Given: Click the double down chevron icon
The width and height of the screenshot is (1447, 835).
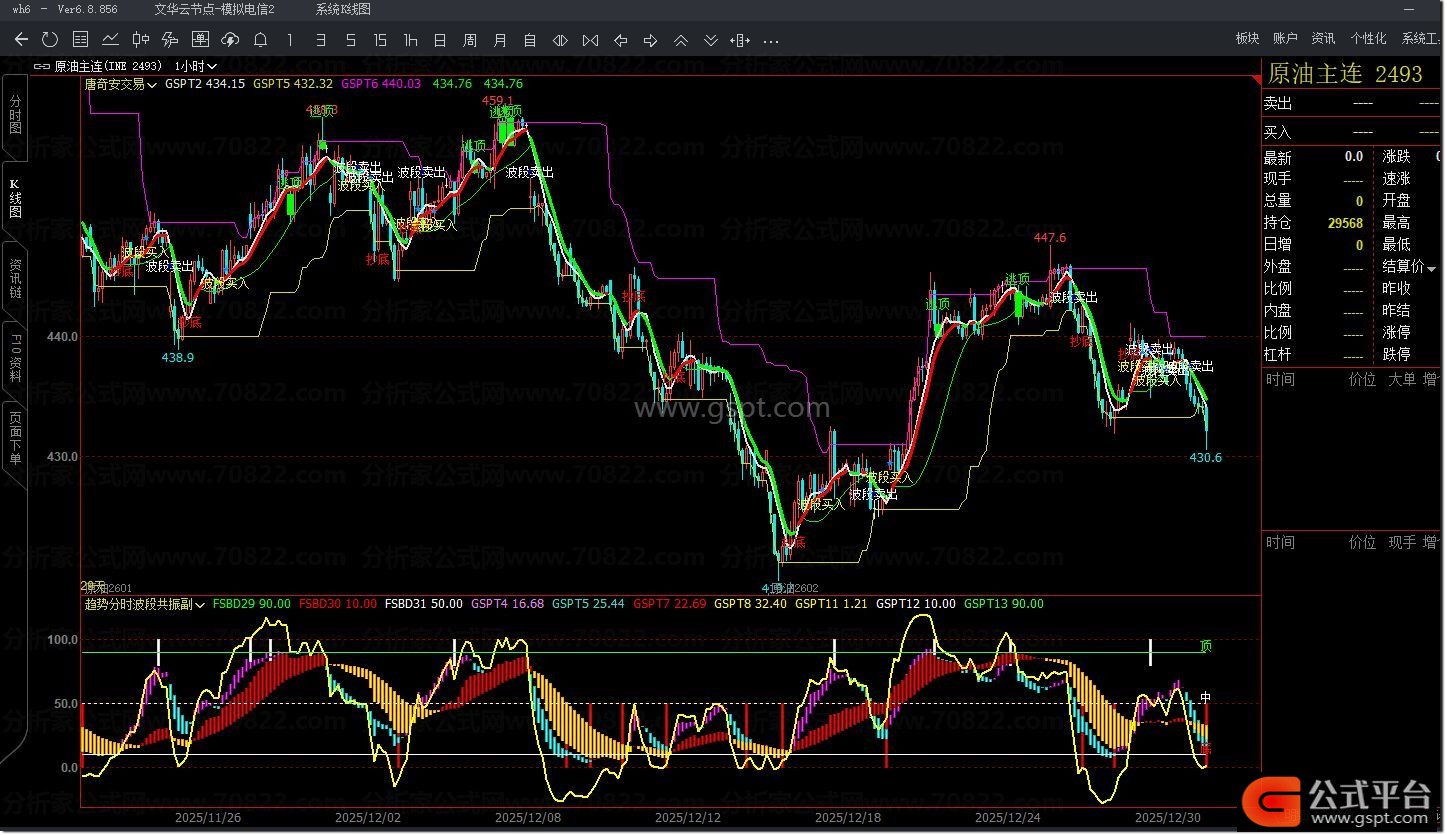Looking at the screenshot, I should [x=710, y=40].
